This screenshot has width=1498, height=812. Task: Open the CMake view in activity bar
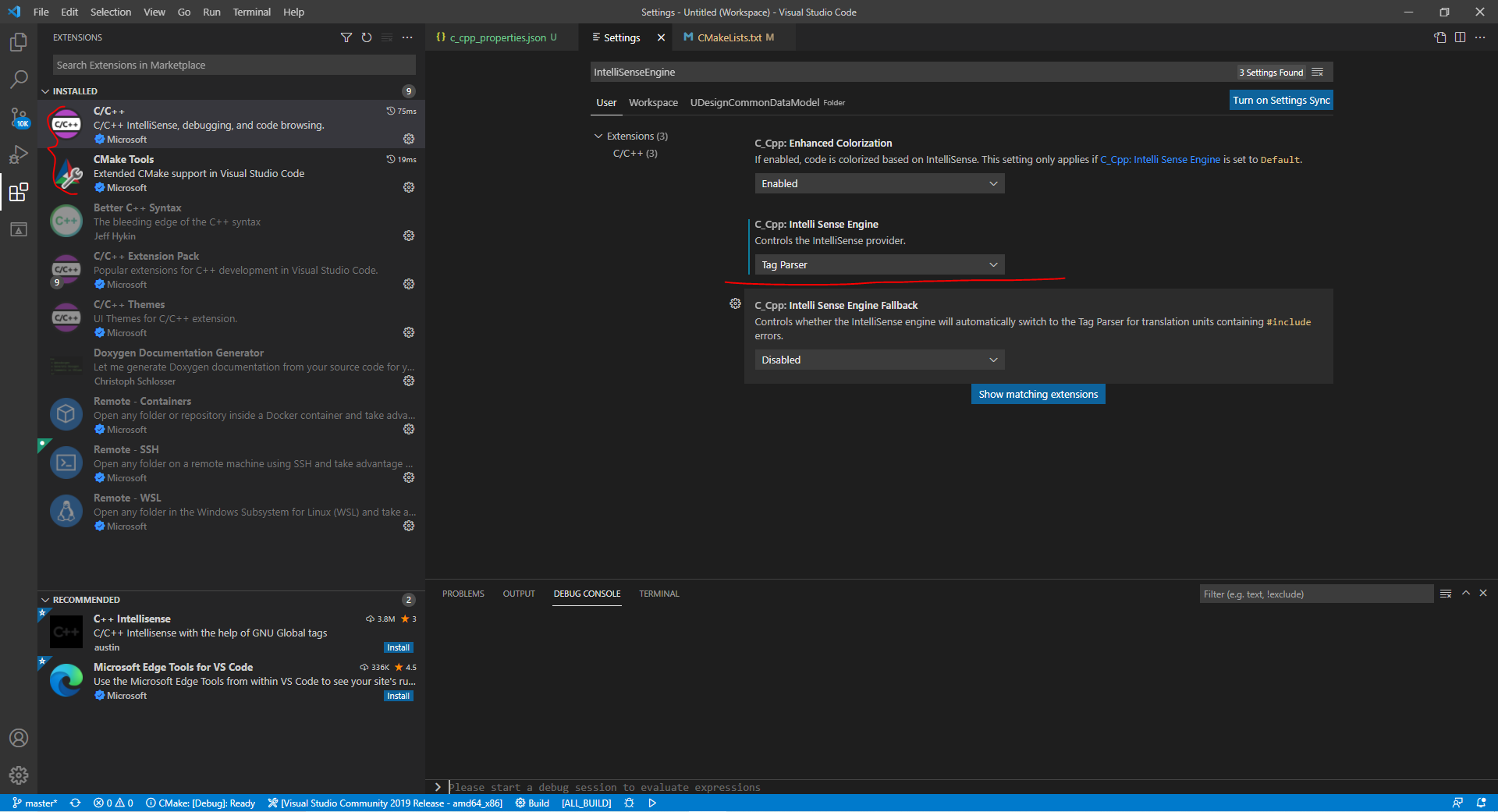19,229
